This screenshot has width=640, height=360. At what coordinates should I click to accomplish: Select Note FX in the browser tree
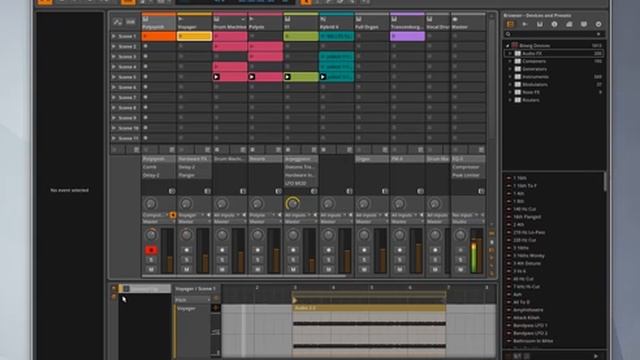[x=531, y=92]
